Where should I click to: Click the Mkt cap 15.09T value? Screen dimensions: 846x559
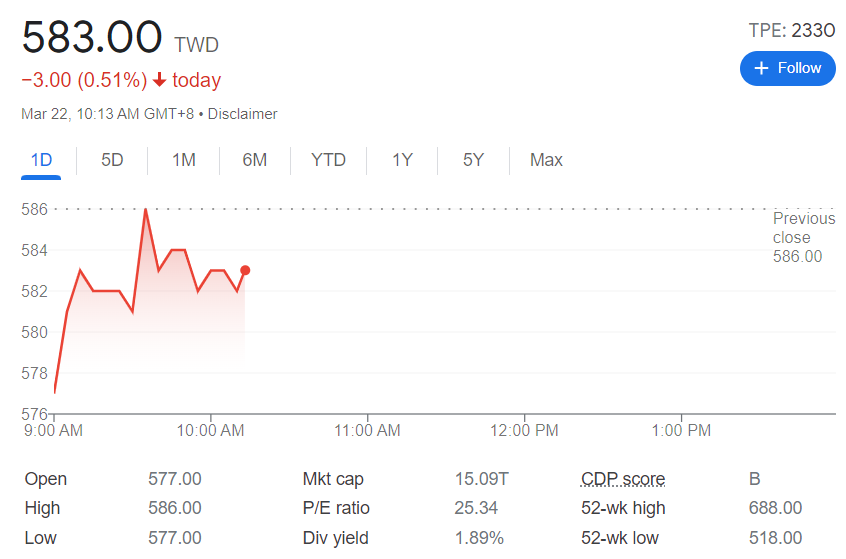pyautogui.click(x=481, y=480)
